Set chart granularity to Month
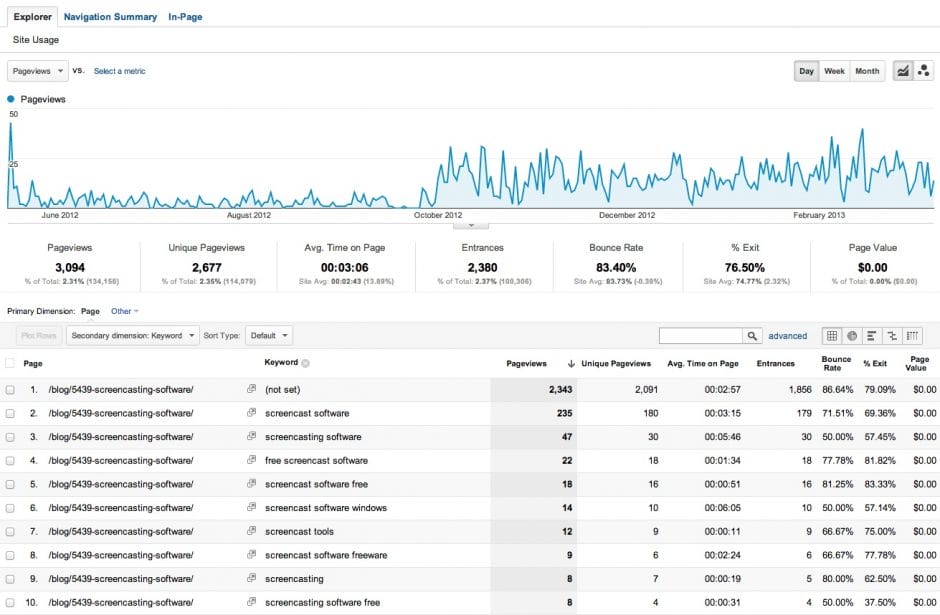This screenshot has height=615, width=940. [x=867, y=71]
